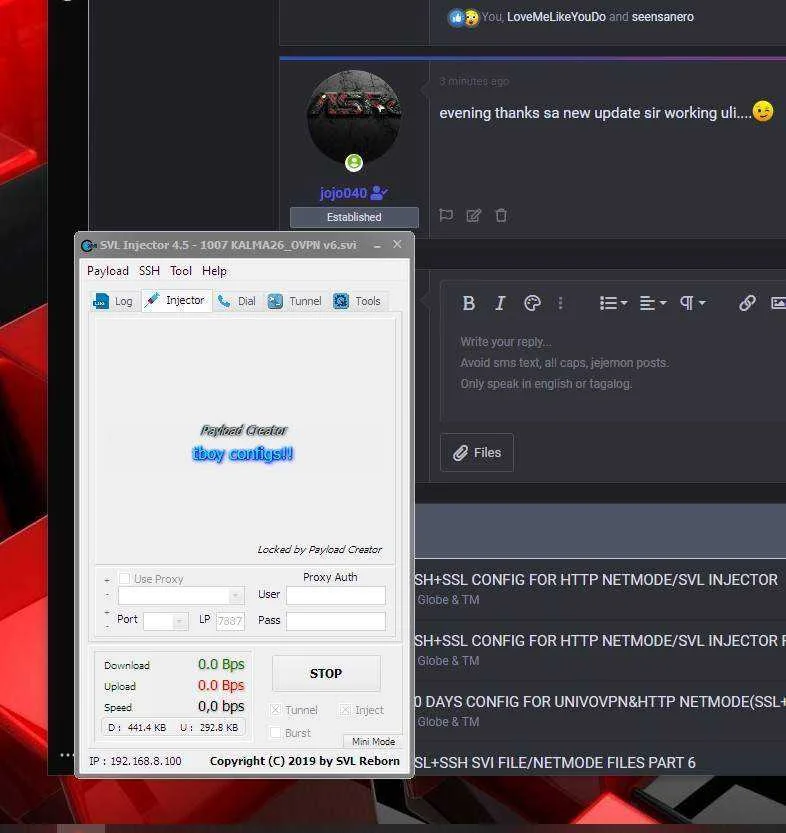Screen dimensions: 786x833
Task: Click the 'tboy configs!!' payload text
Action: (243, 454)
